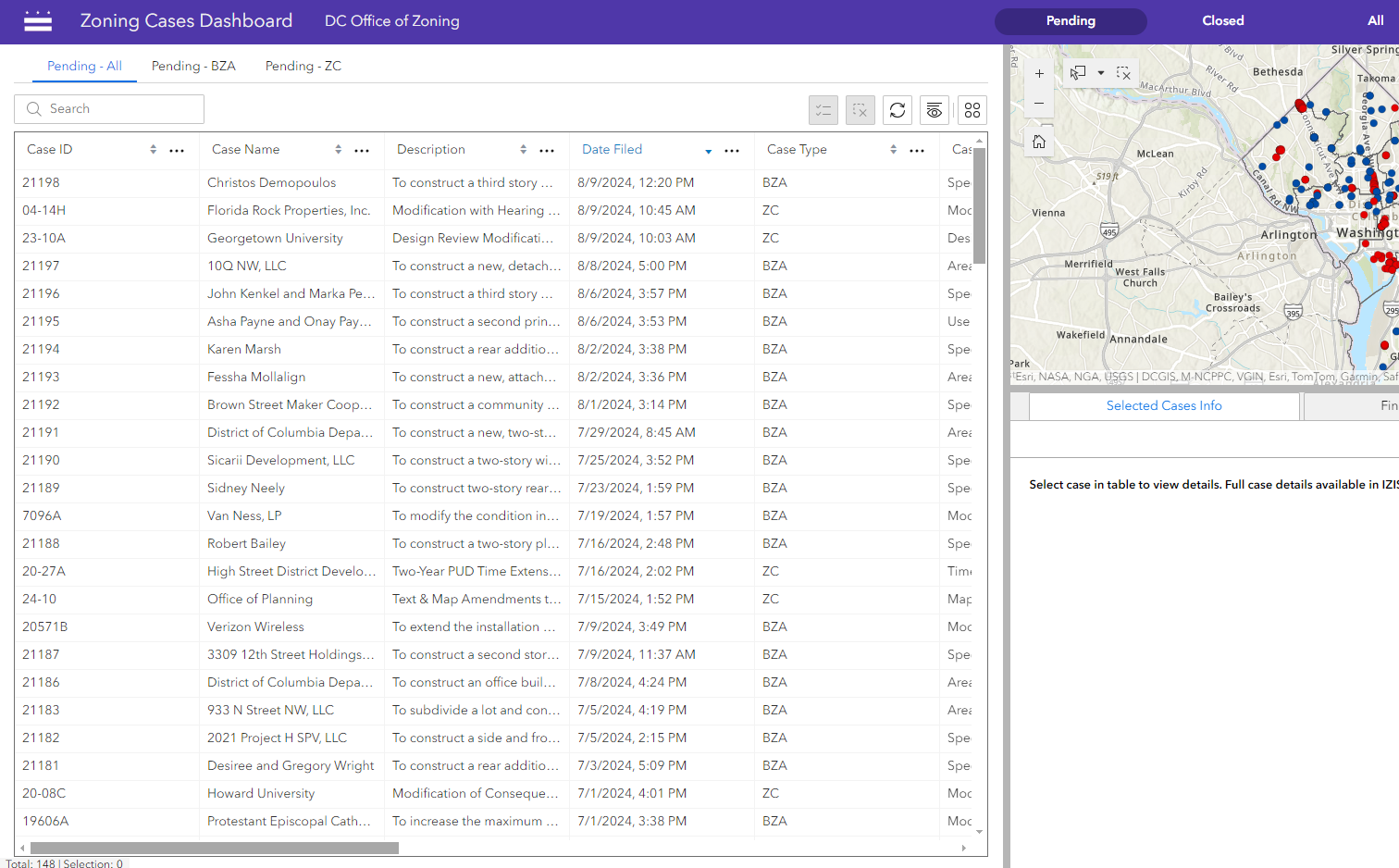The height and width of the screenshot is (868, 1399).
Task: Open the map select tool dropdown arrow
Action: (1101, 73)
